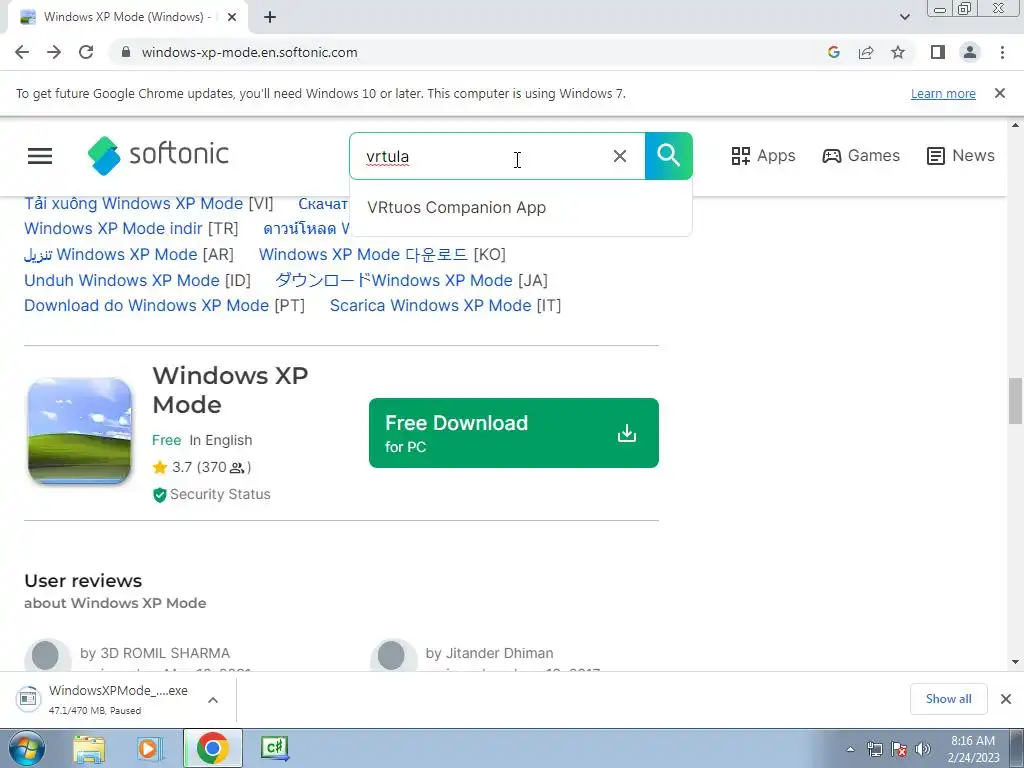Open the Games section
The image size is (1024, 768).
coord(861,155)
